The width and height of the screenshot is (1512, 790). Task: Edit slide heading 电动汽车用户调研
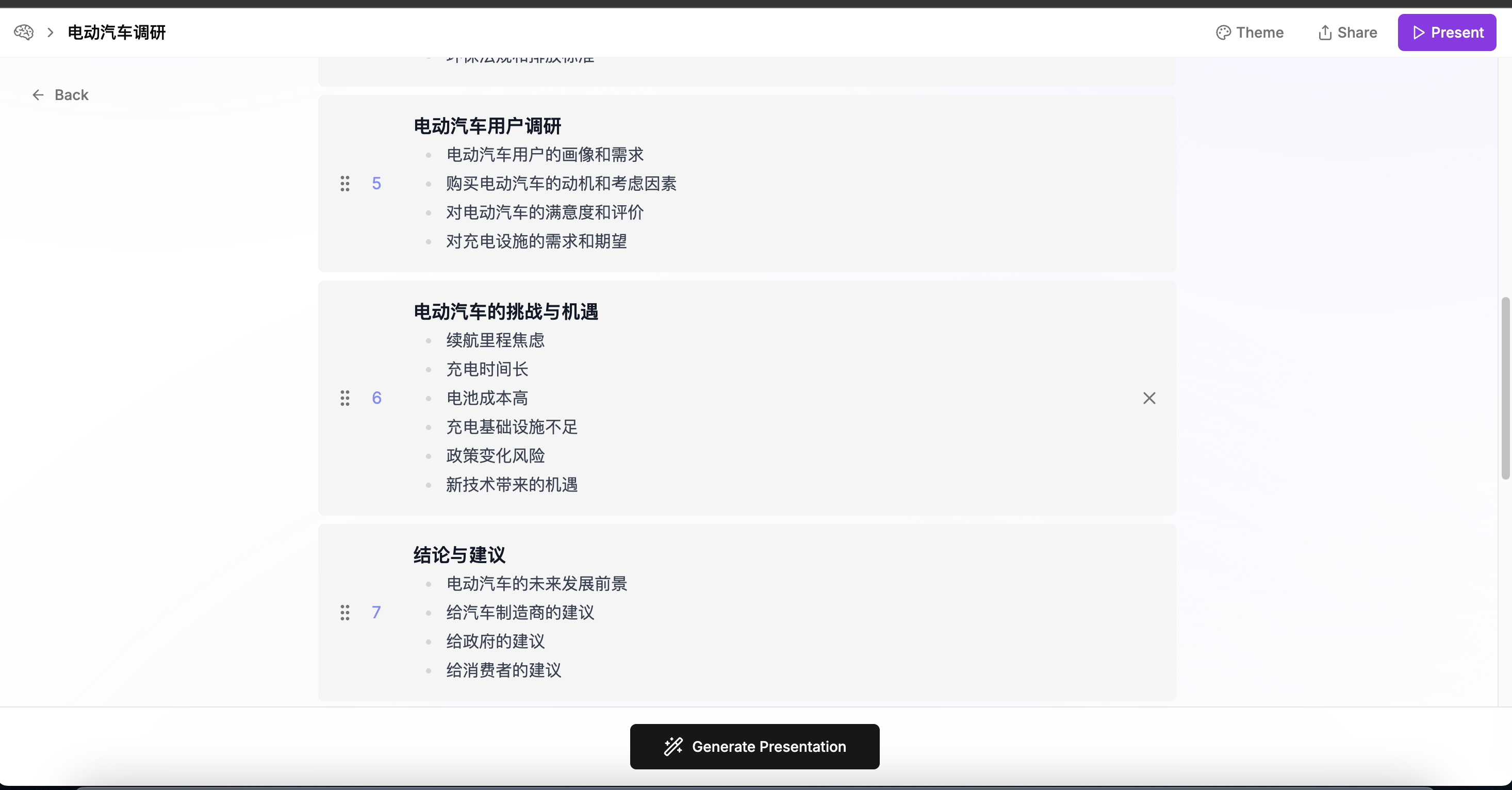(x=487, y=126)
